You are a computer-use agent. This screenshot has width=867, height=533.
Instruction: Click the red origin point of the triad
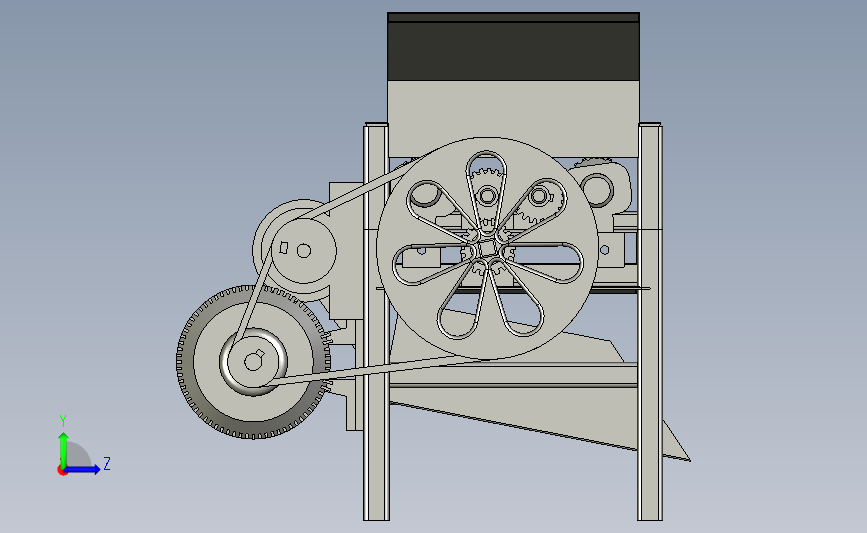(62, 471)
